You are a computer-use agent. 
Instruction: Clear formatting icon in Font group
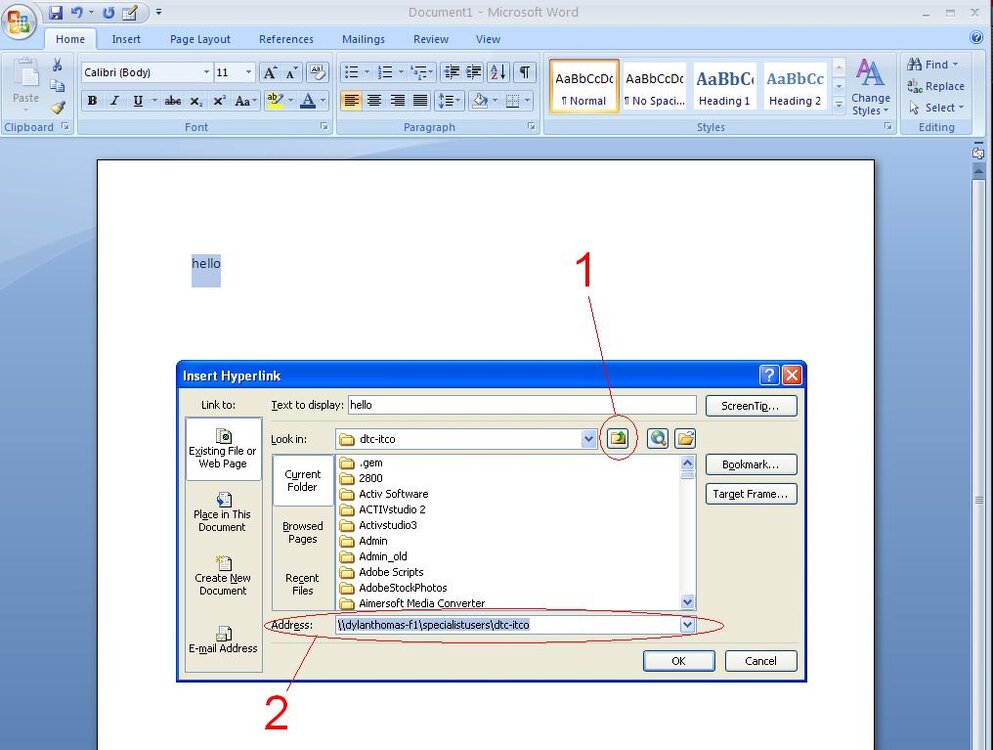[317, 72]
